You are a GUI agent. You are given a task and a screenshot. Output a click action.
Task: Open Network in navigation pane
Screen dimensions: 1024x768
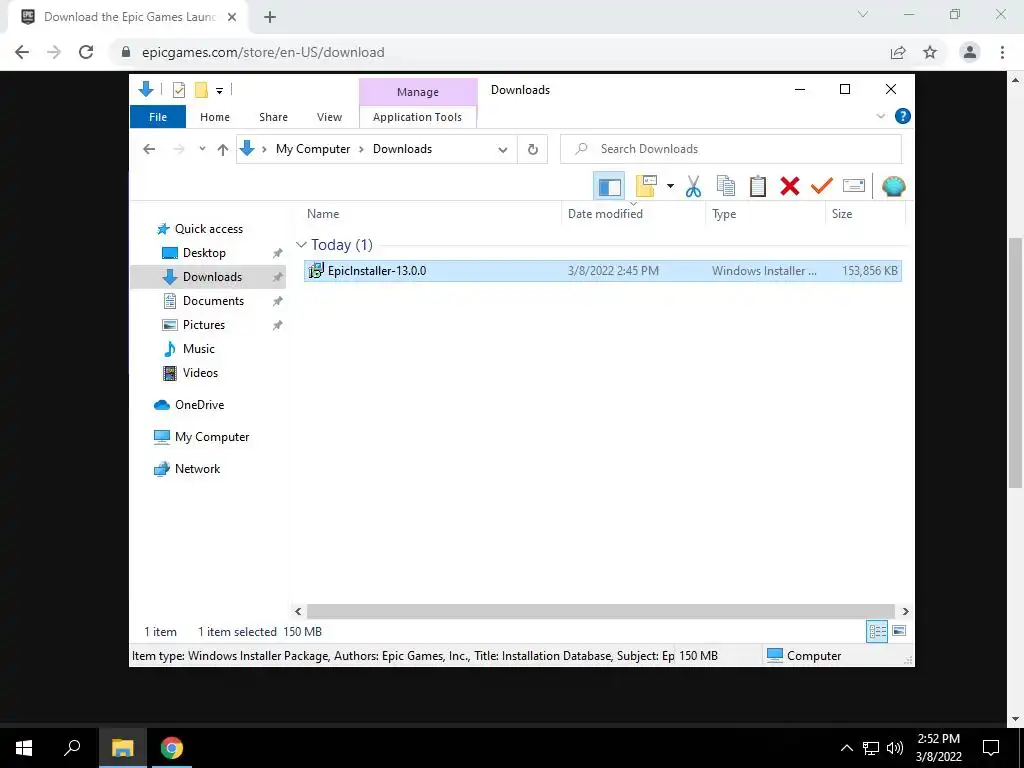coord(197,469)
